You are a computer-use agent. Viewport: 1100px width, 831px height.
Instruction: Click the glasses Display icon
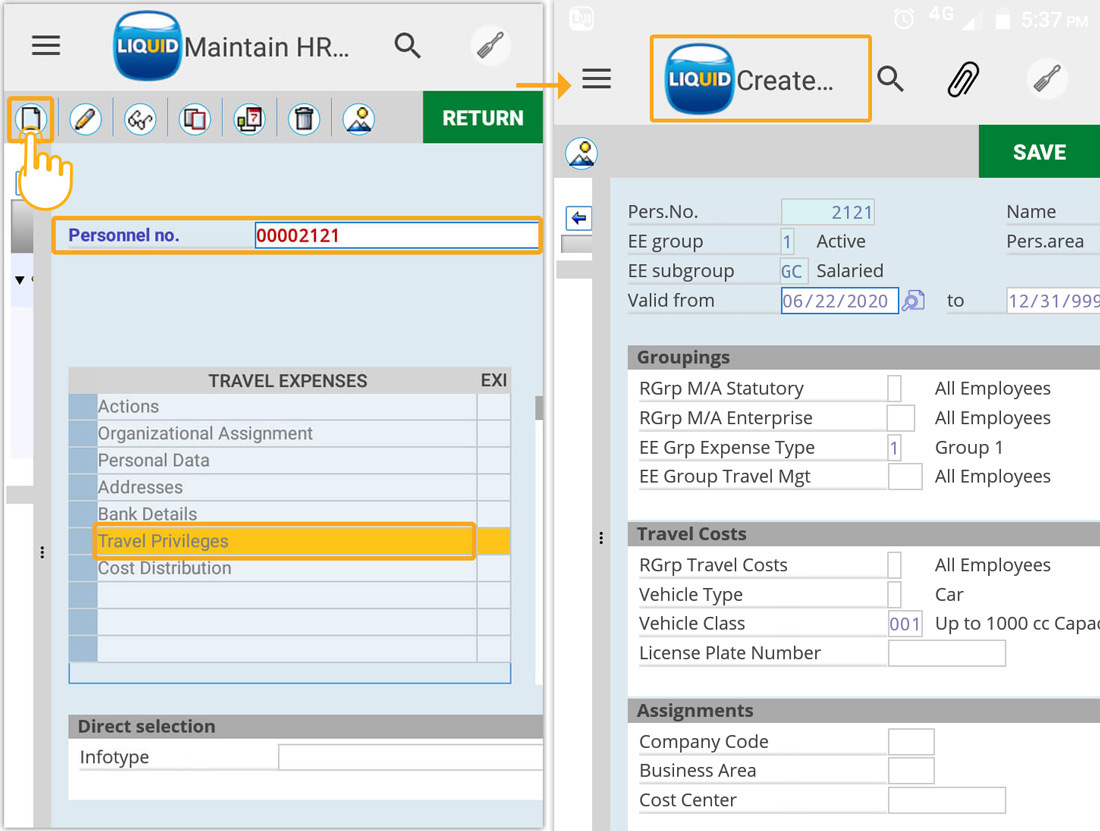[140, 119]
